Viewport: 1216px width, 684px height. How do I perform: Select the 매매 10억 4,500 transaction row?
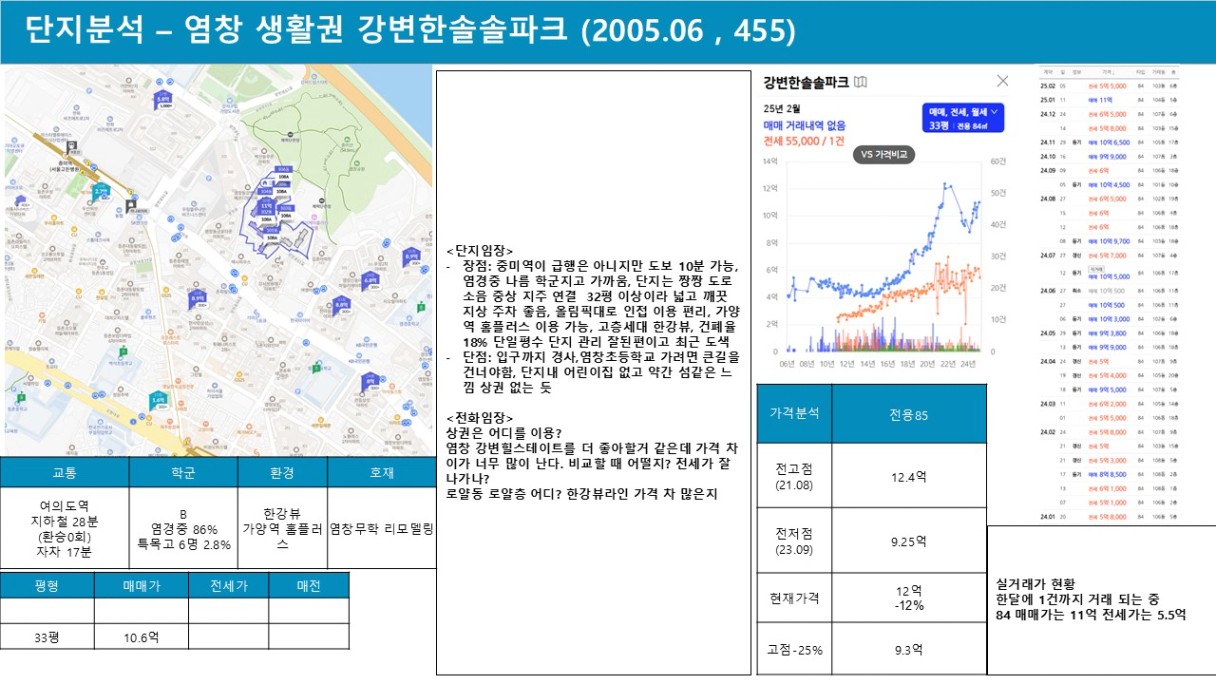[x=1108, y=184]
